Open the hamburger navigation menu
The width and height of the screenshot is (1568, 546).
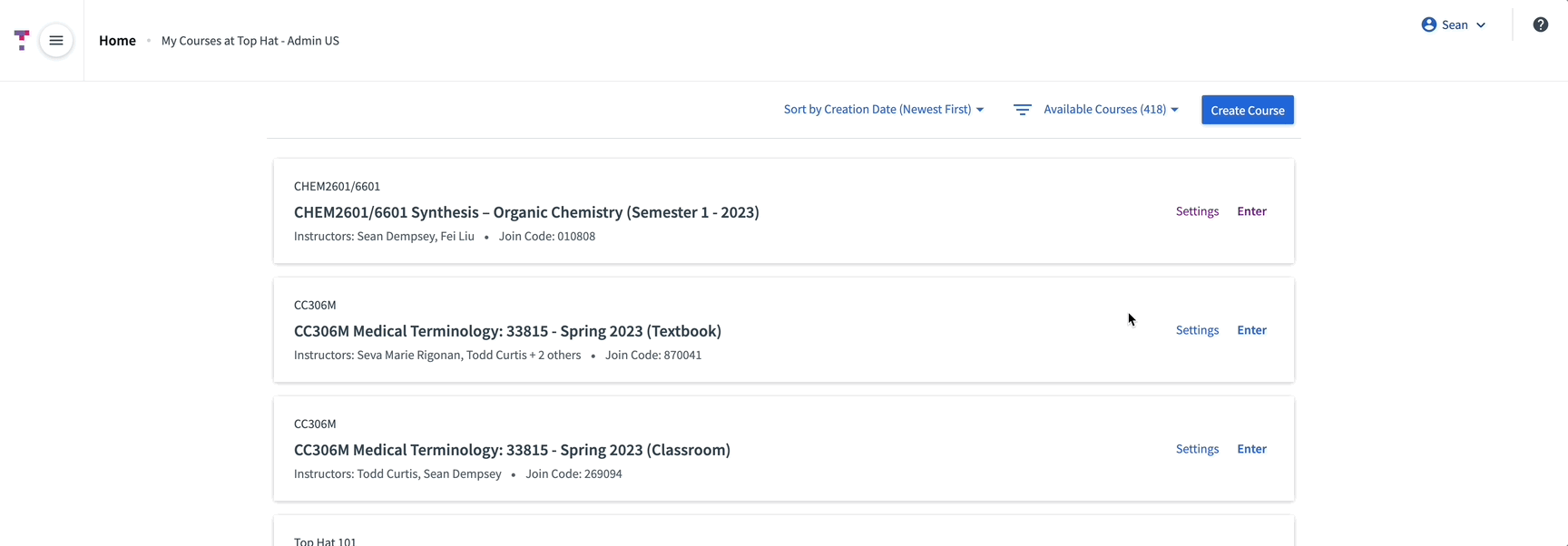56,41
